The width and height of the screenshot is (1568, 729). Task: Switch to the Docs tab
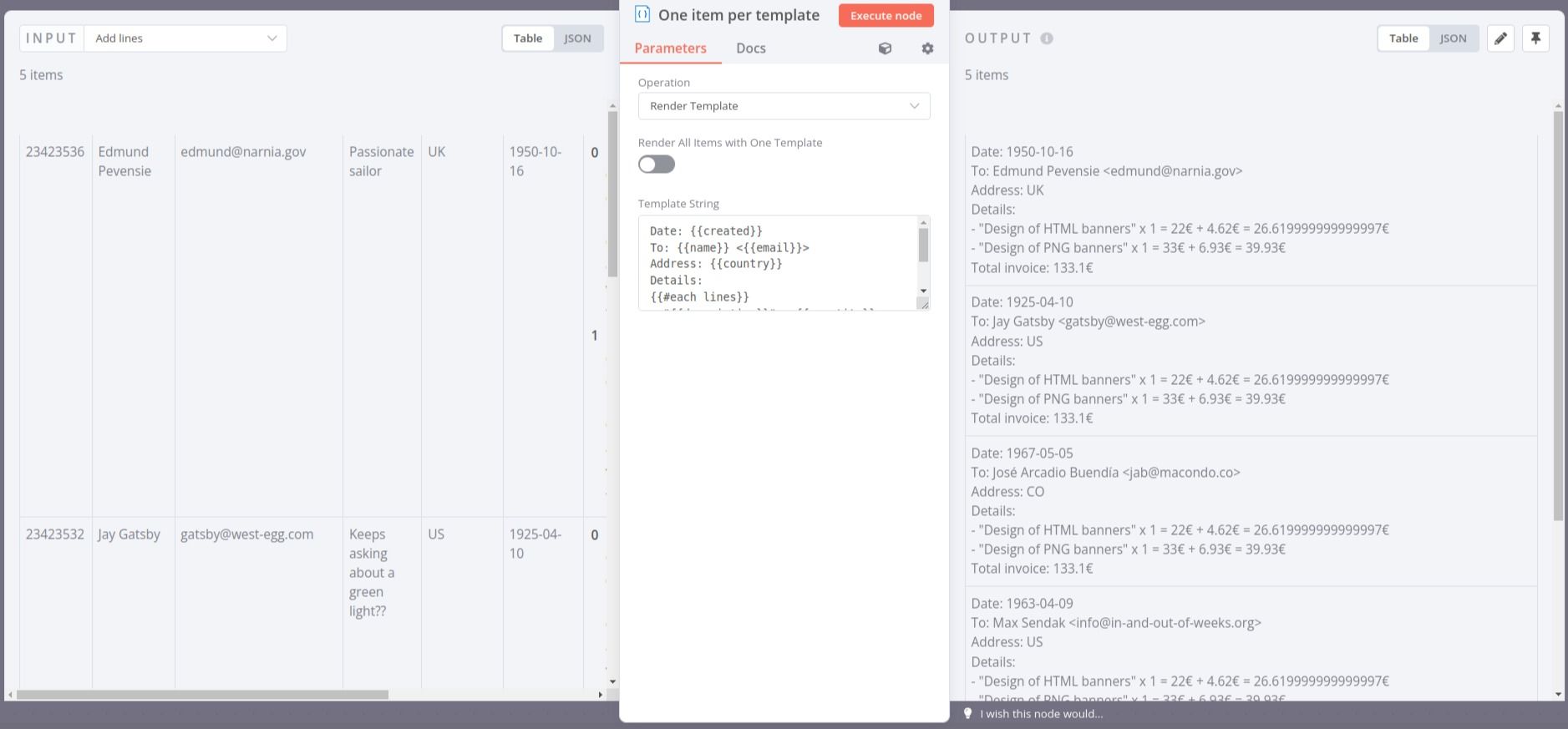pos(750,48)
